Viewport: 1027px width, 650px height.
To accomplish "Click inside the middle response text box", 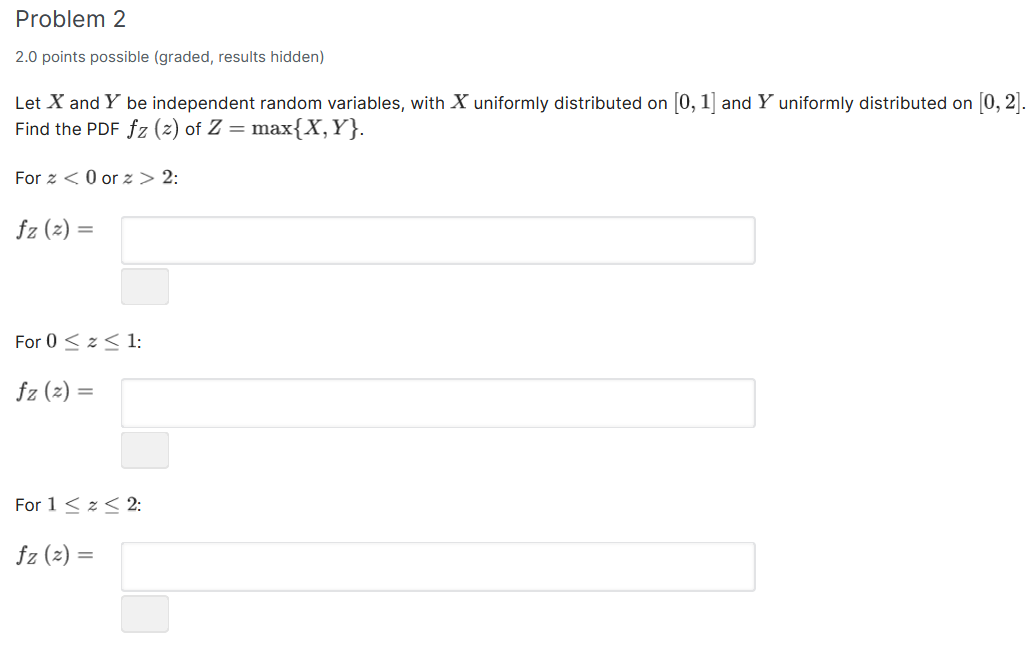I will [438, 403].
